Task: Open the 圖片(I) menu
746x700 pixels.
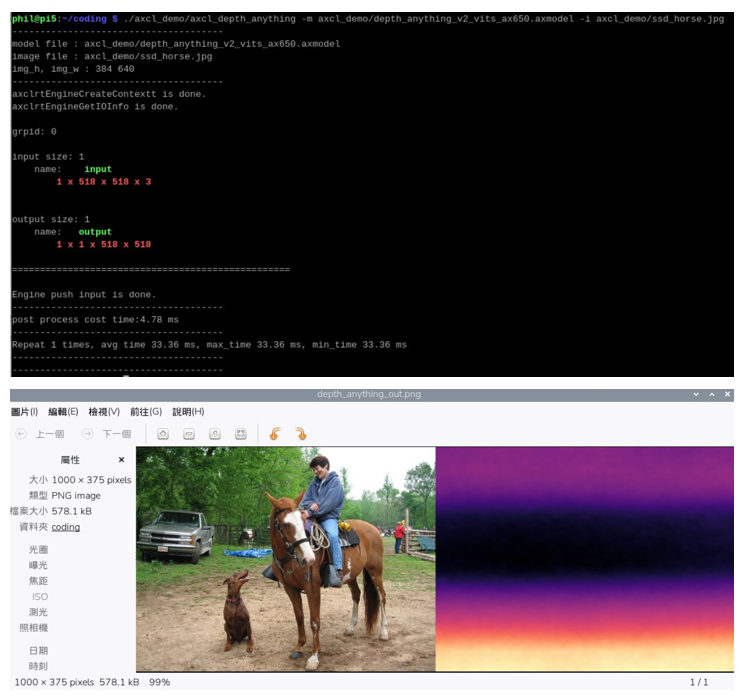Action: (x=24, y=412)
